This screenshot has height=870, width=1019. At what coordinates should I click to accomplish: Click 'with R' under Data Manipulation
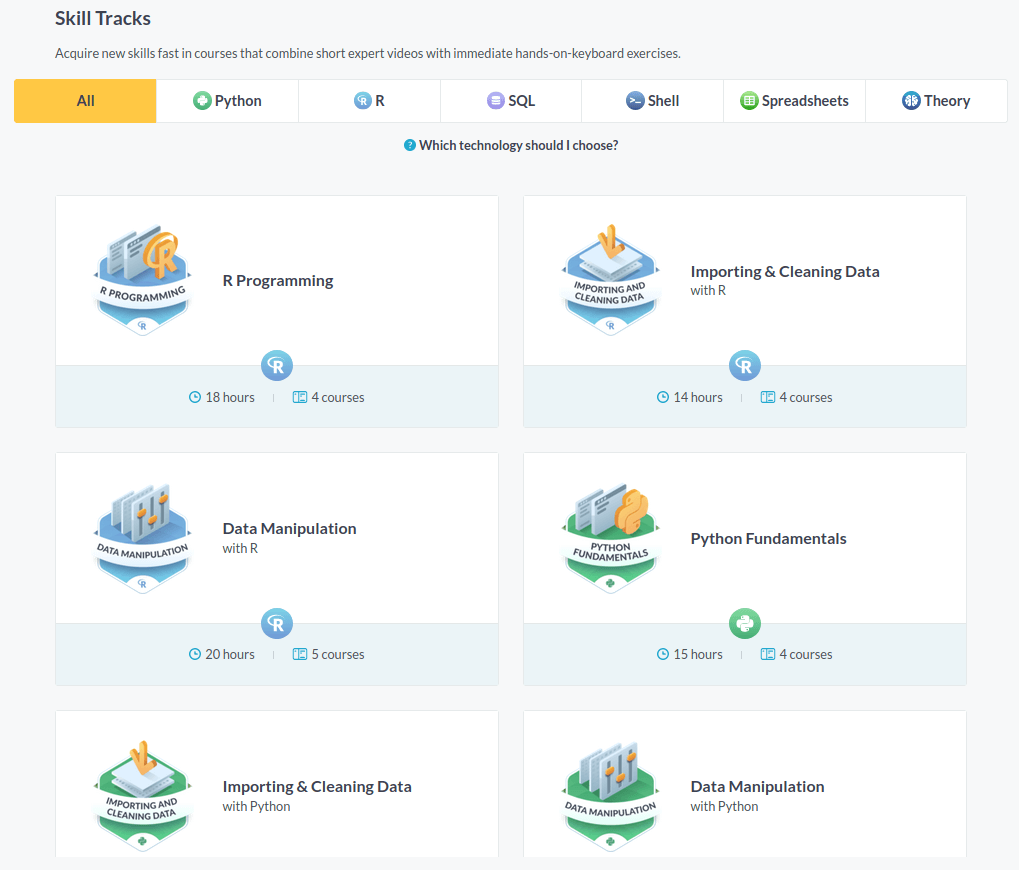[x=240, y=548]
